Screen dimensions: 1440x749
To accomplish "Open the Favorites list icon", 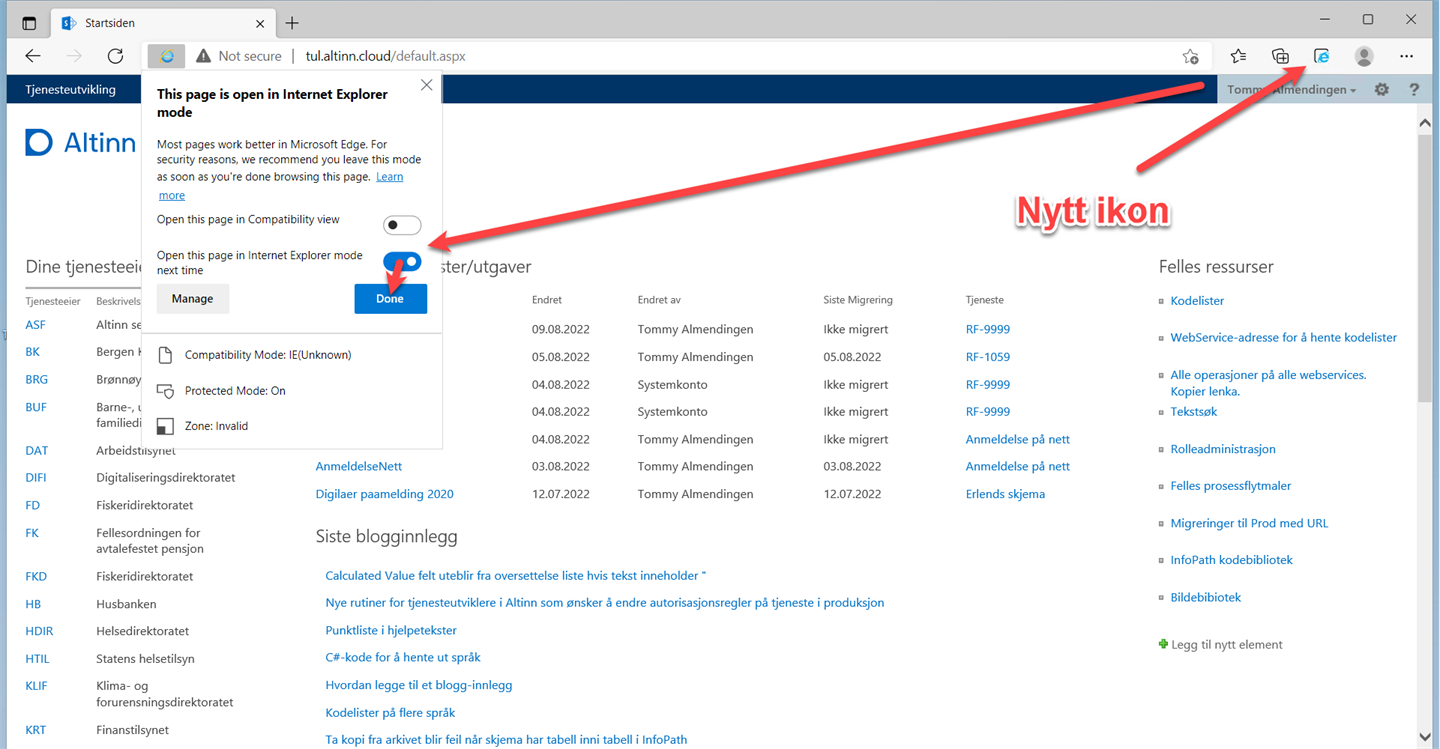I will [x=1238, y=56].
